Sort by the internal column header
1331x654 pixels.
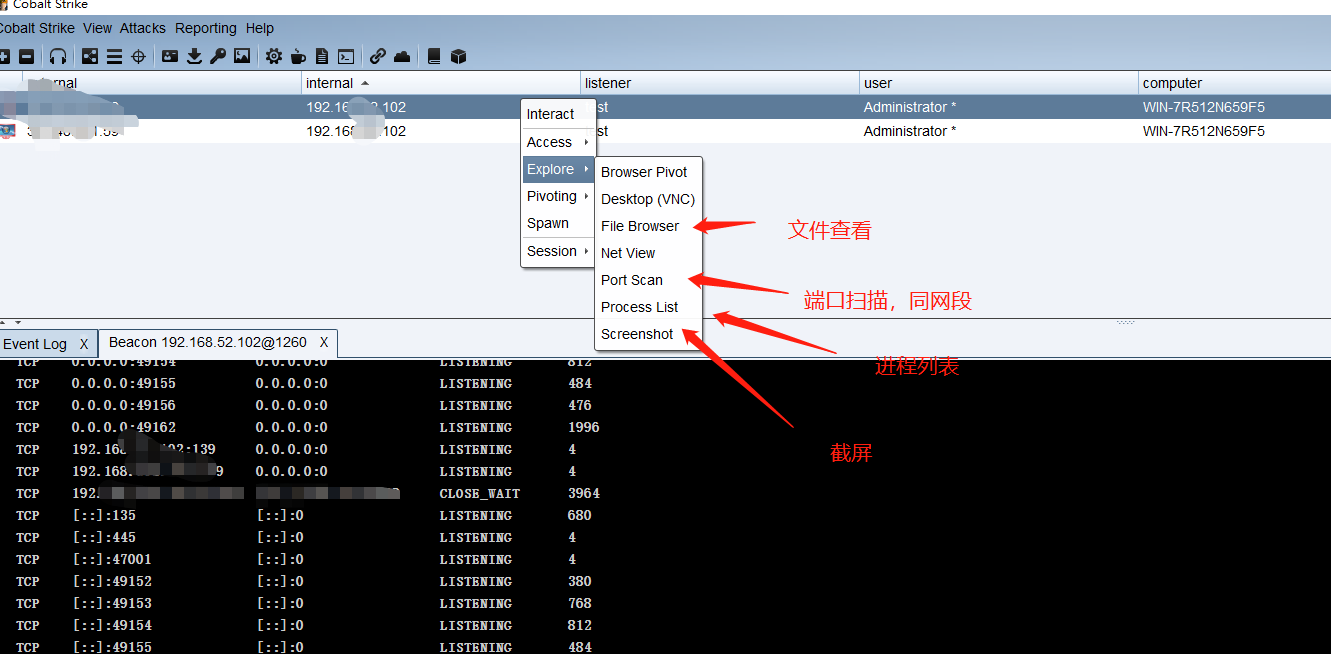[441, 83]
